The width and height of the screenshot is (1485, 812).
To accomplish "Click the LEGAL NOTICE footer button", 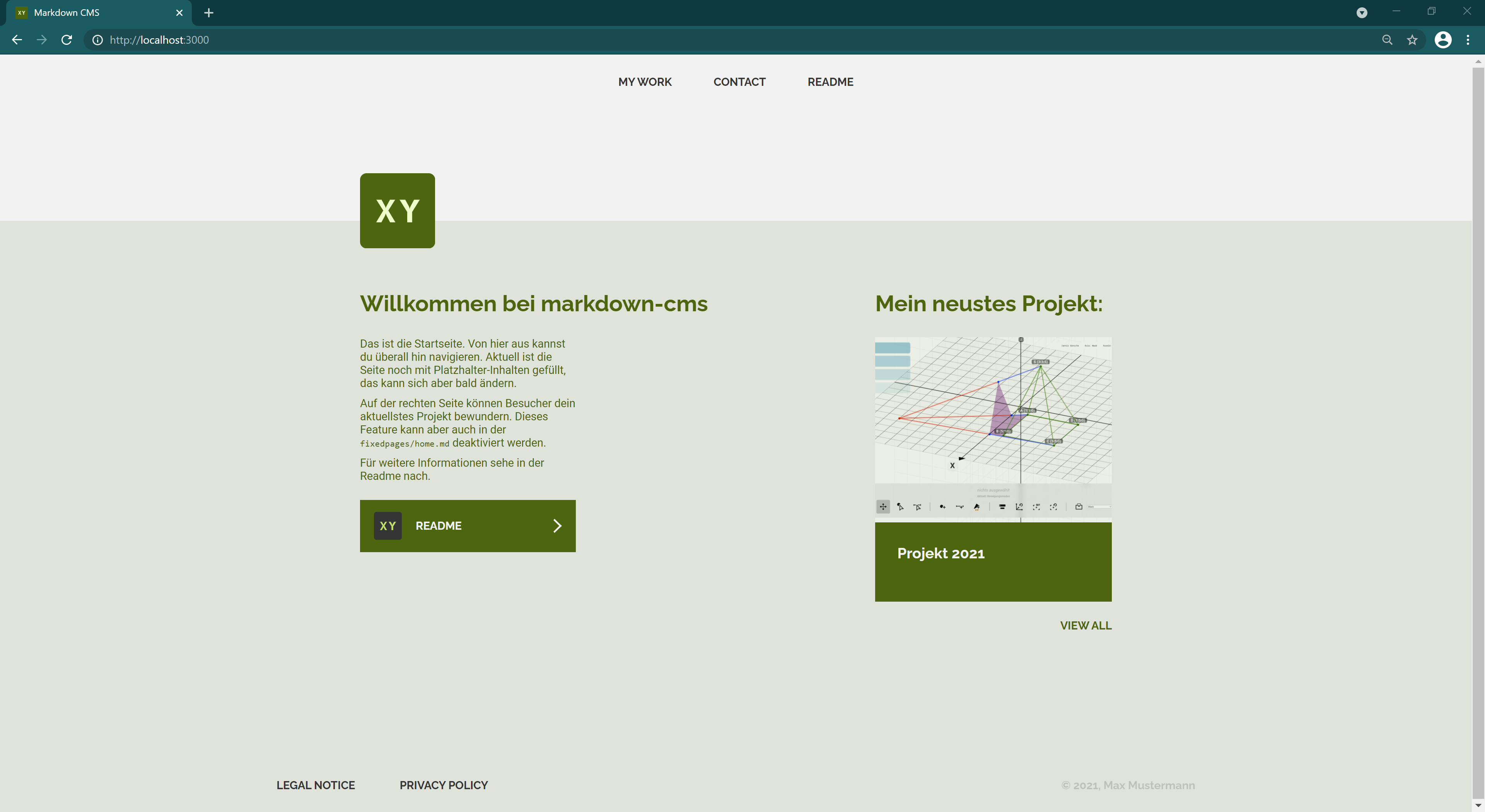I will (315, 785).
